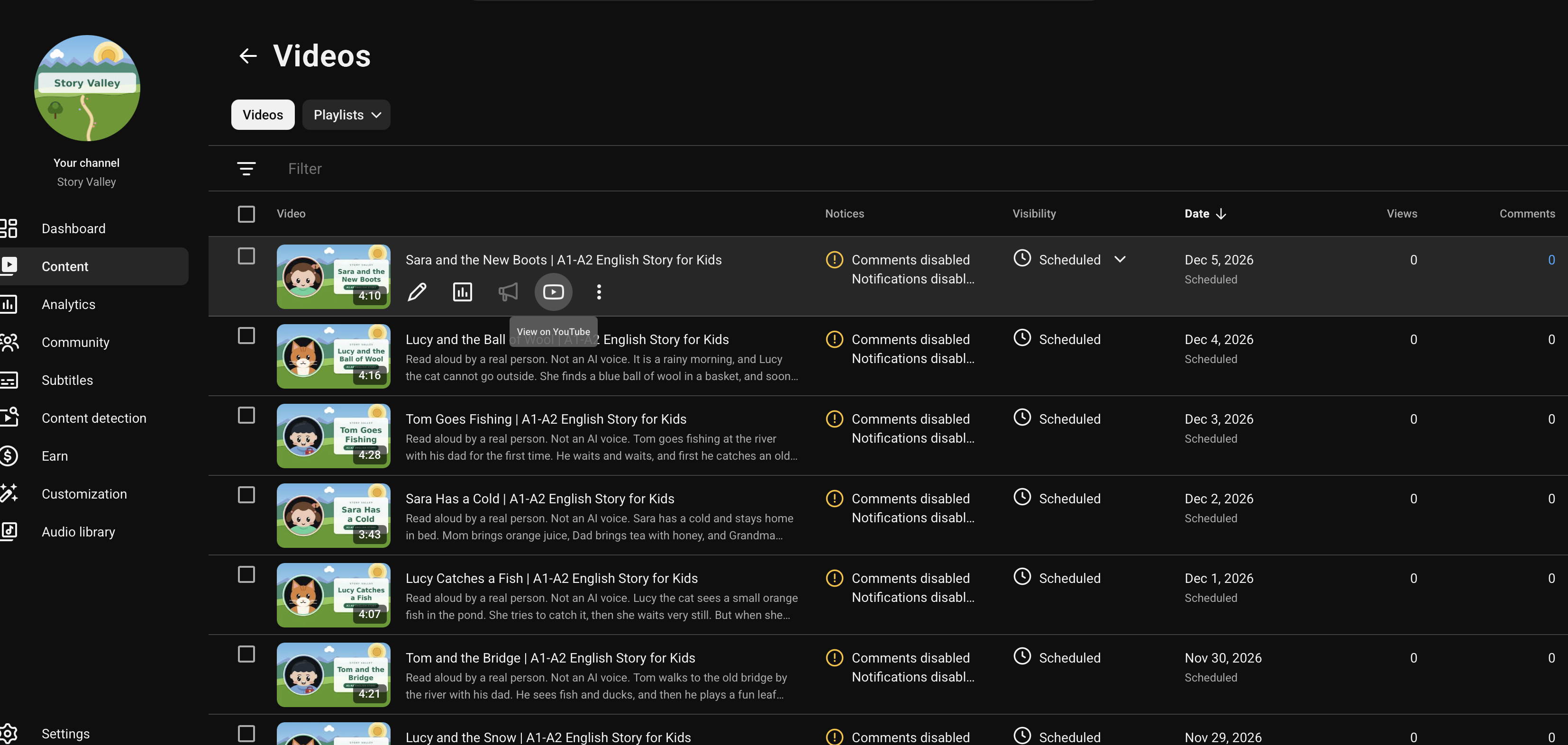Viewport: 1568px width, 745px height.
Task: Open the Lucy Catches a Fish video title
Action: [x=551, y=579]
